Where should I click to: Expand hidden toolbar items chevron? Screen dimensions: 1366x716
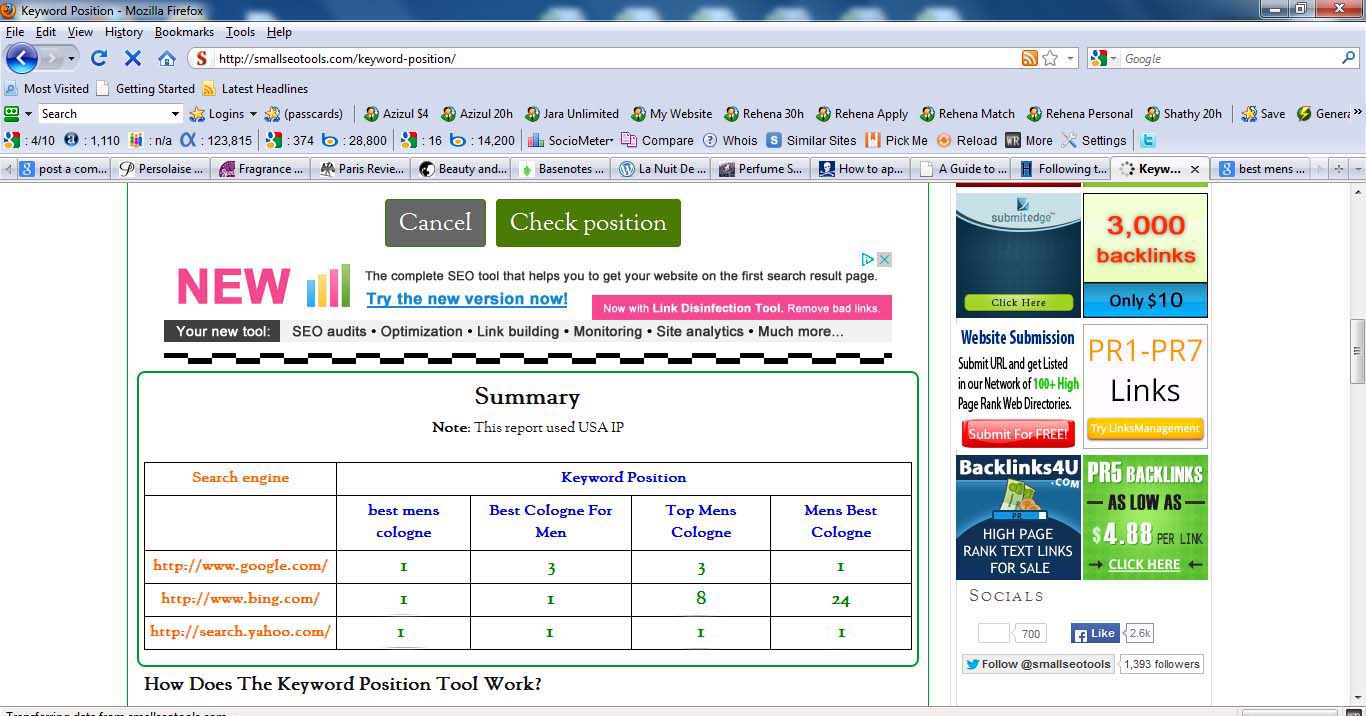pyautogui.click(x=1357, y=114)
